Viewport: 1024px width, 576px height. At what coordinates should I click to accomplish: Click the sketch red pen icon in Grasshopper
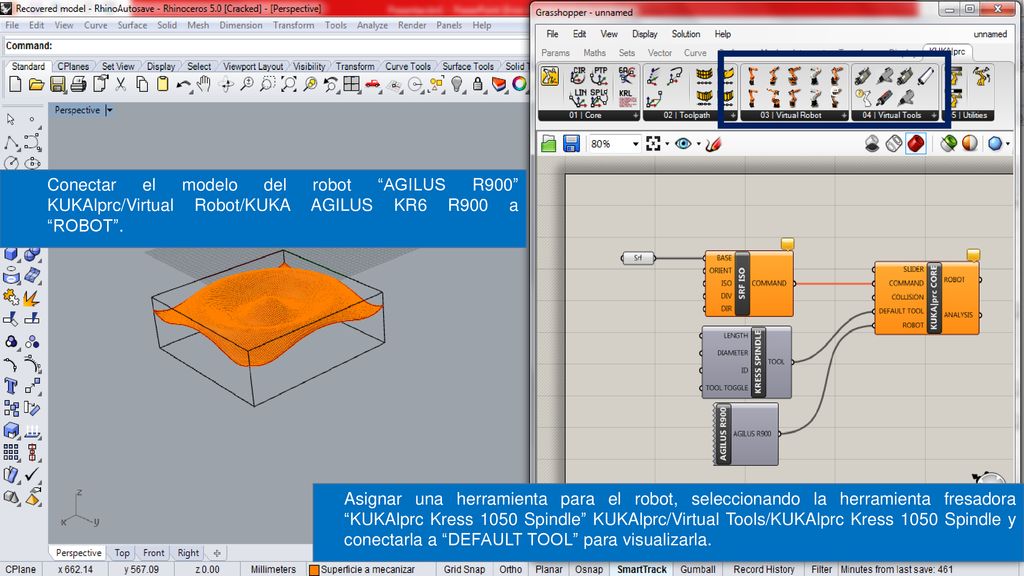pyautogui.click(x=714, y=144)
